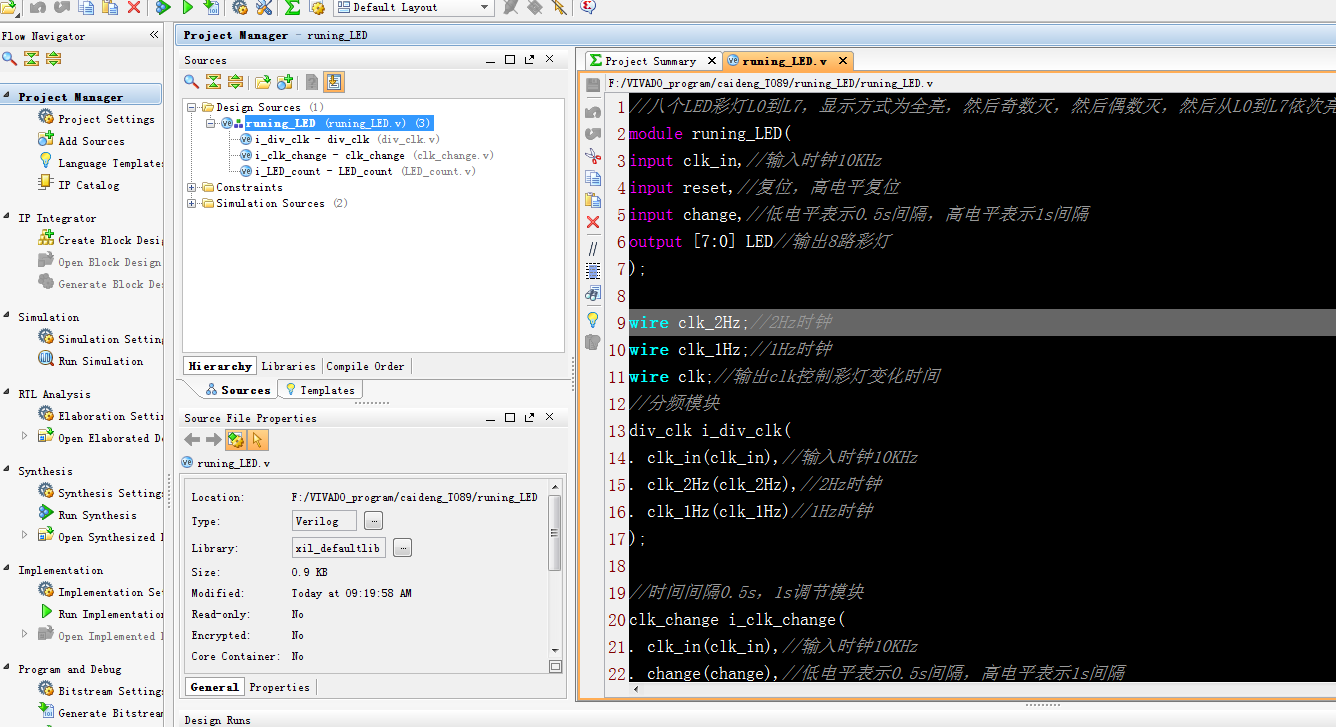Image resolution: width=1336 pixels, height=727 pixels.
Task: Click the search icon in Sources panel
Action: coord(191,82)
